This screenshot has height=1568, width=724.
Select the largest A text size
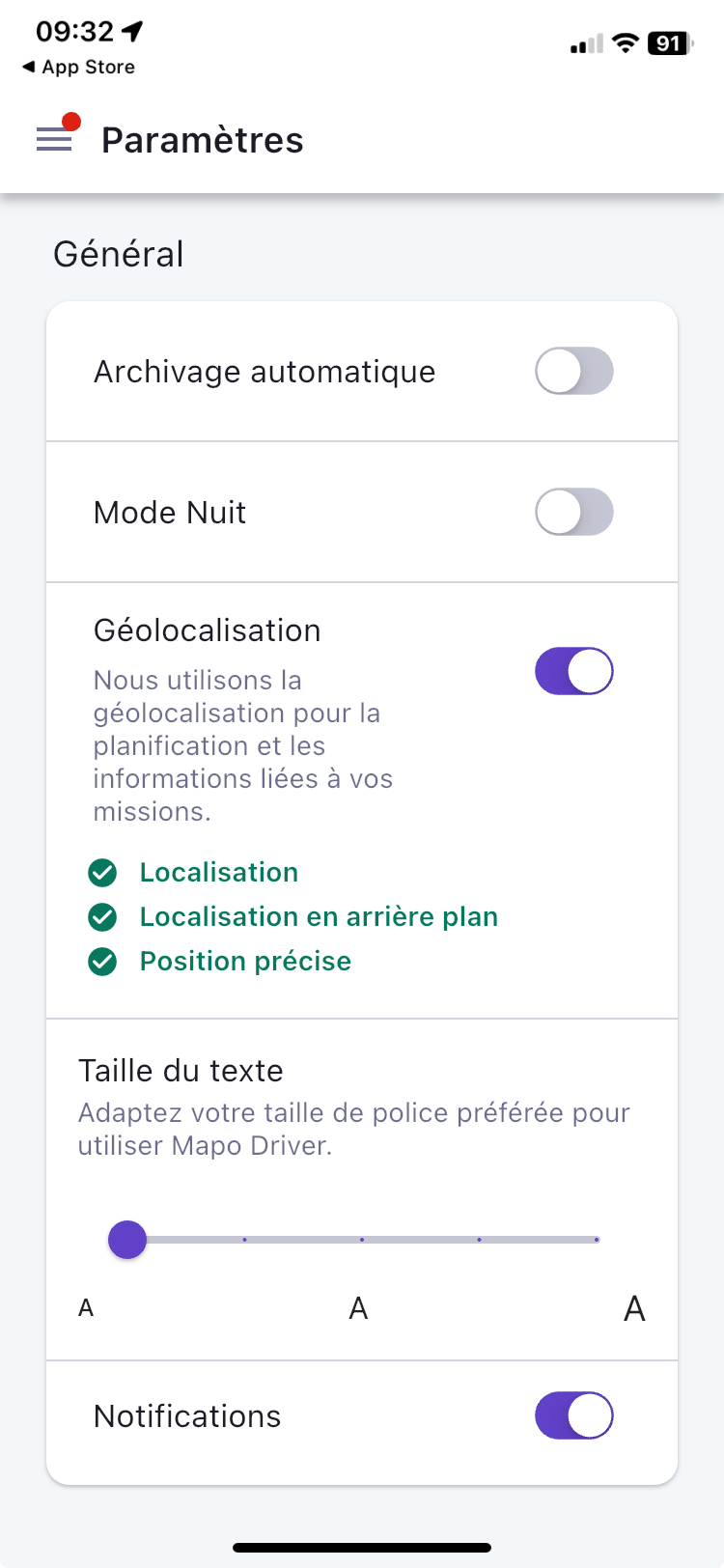(634, 1308)
